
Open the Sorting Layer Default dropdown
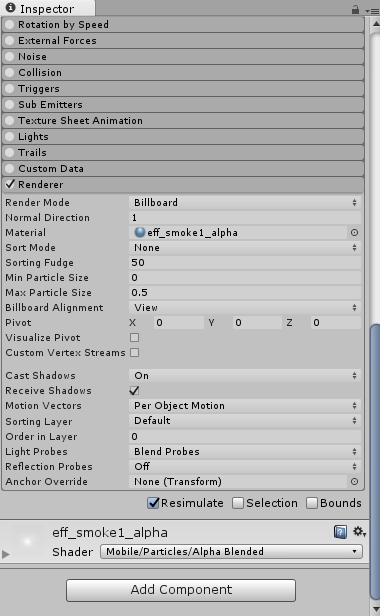pyautogui.click(x=244, y=421)
